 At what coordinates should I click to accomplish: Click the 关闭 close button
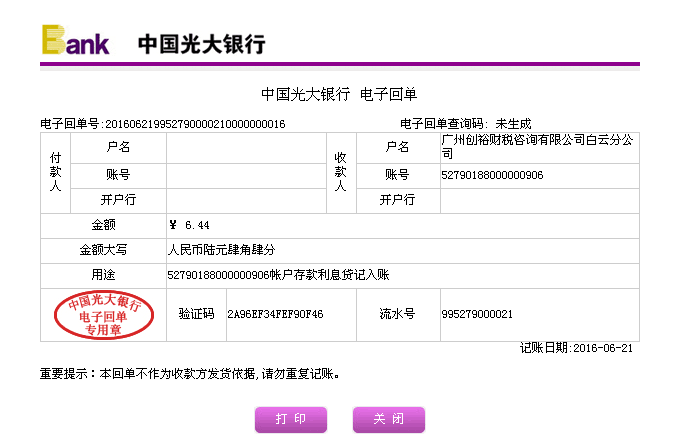(389, 419)
